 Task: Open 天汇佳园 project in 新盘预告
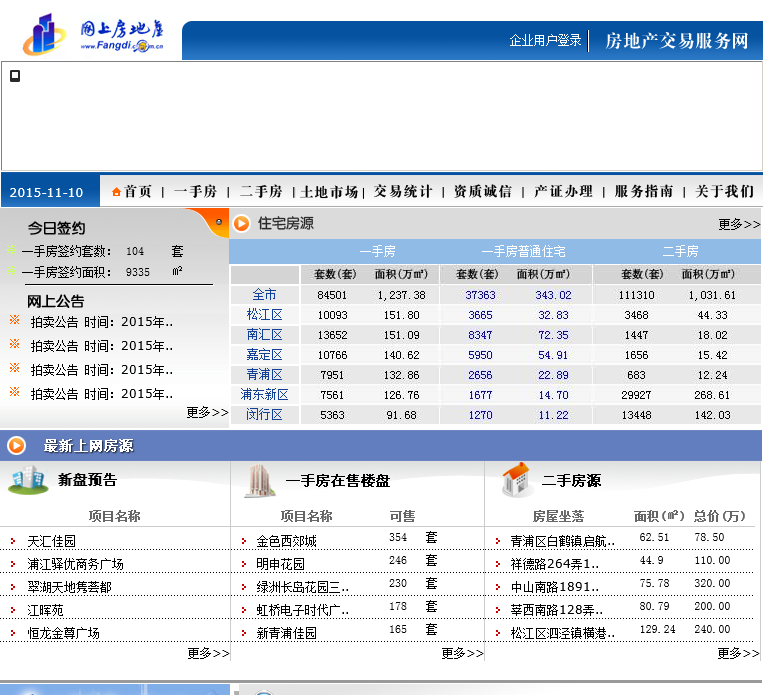click(x=52, y=541)
